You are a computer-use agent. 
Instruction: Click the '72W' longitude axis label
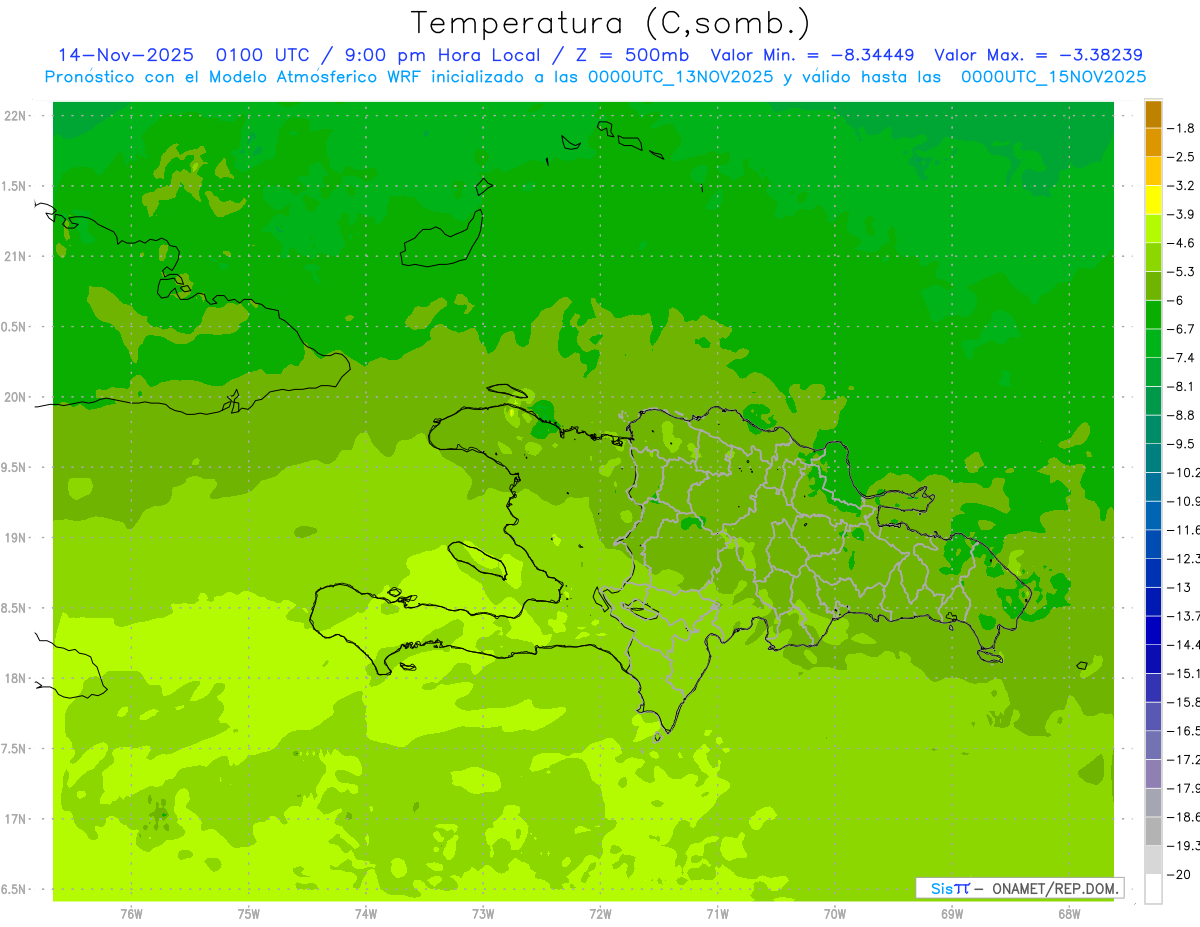pos(600,914)
